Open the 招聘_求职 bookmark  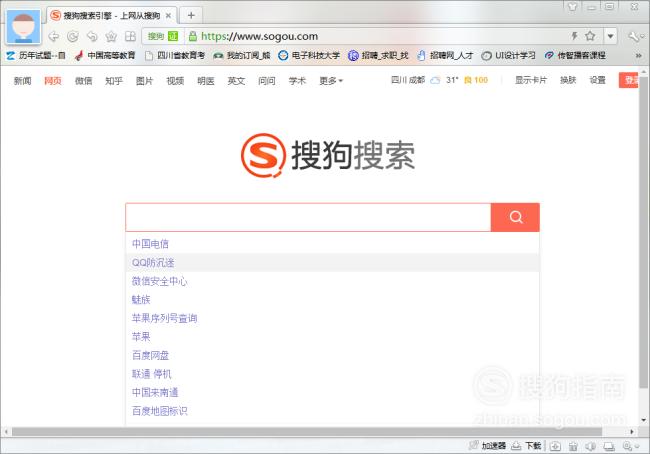tap(378, 55)
